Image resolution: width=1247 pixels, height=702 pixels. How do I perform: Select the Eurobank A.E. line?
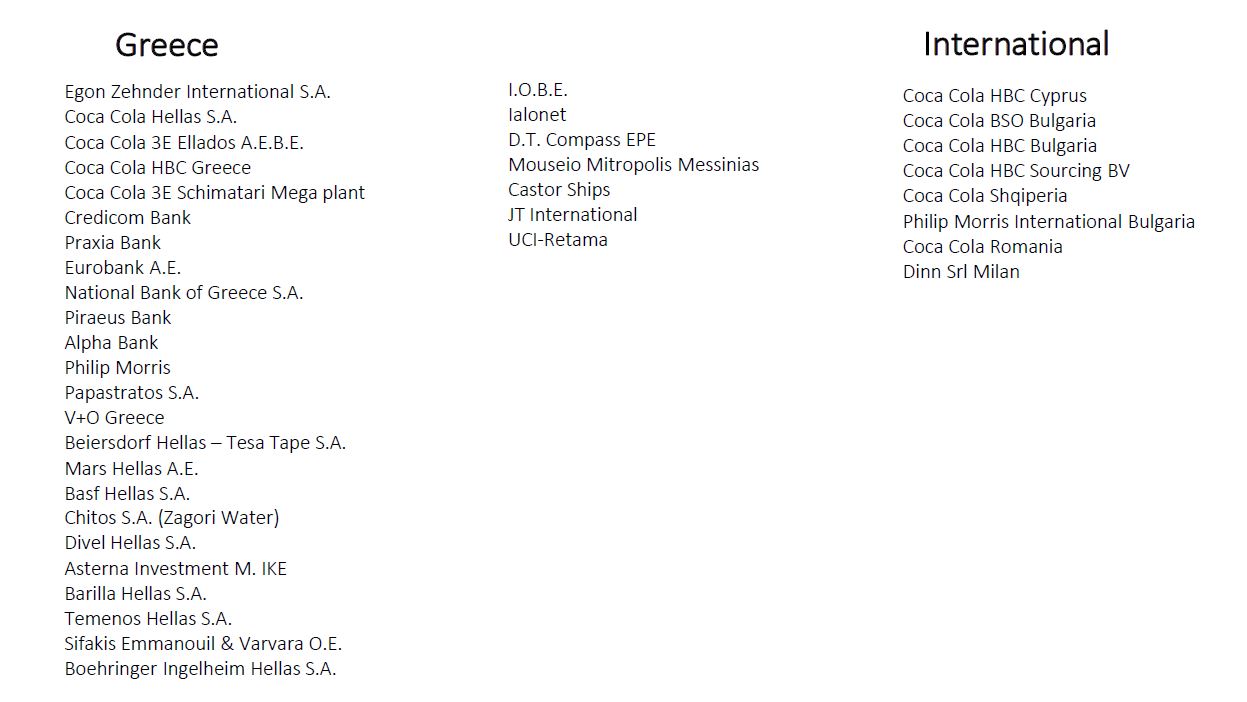[122, 268]
